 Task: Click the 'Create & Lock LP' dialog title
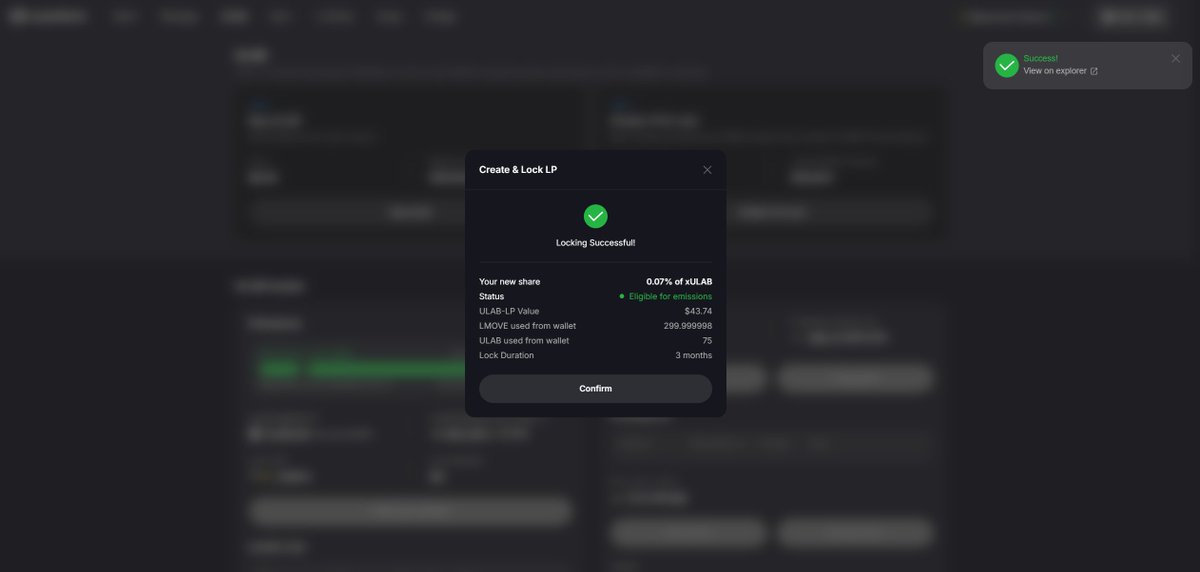click(518, 170)
